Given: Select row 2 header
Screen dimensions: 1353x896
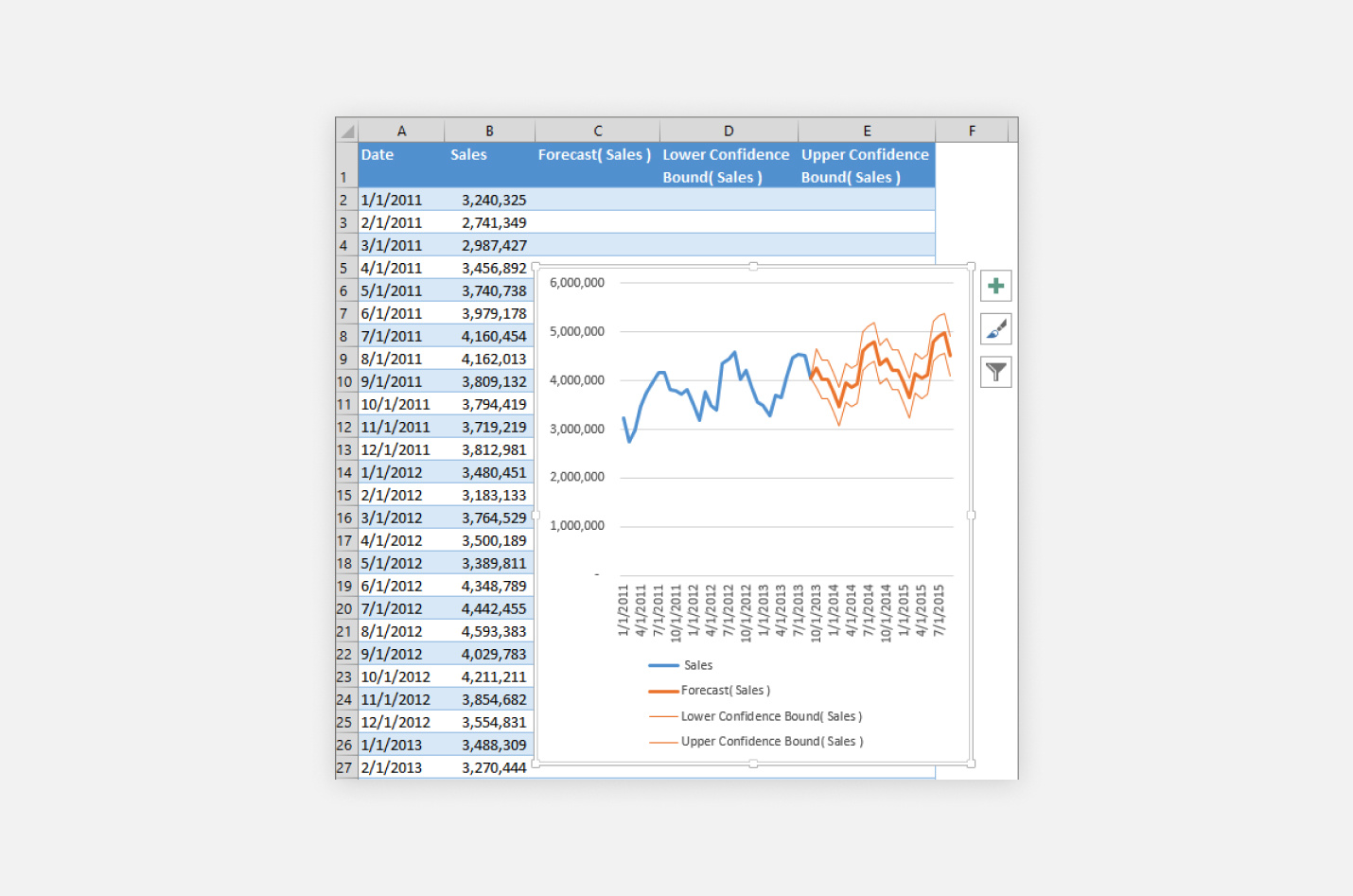Looking at the screenshot, I should point(343,199).
